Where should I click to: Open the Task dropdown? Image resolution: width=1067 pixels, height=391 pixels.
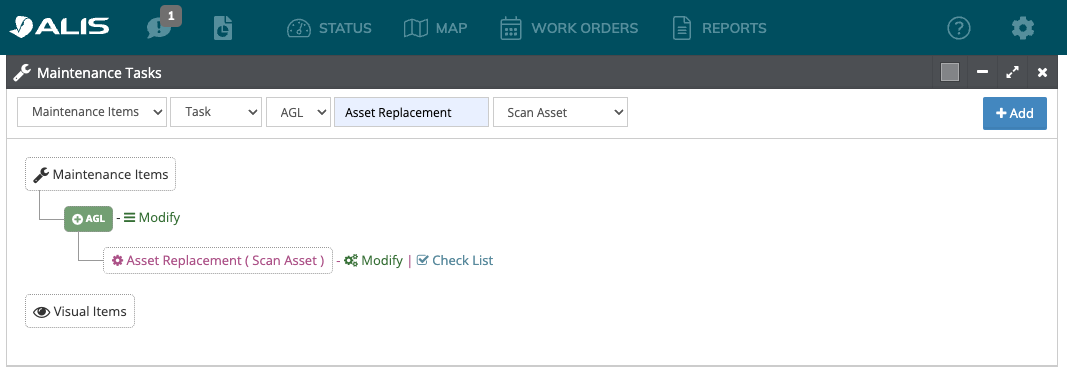click(x=216, y=112)
